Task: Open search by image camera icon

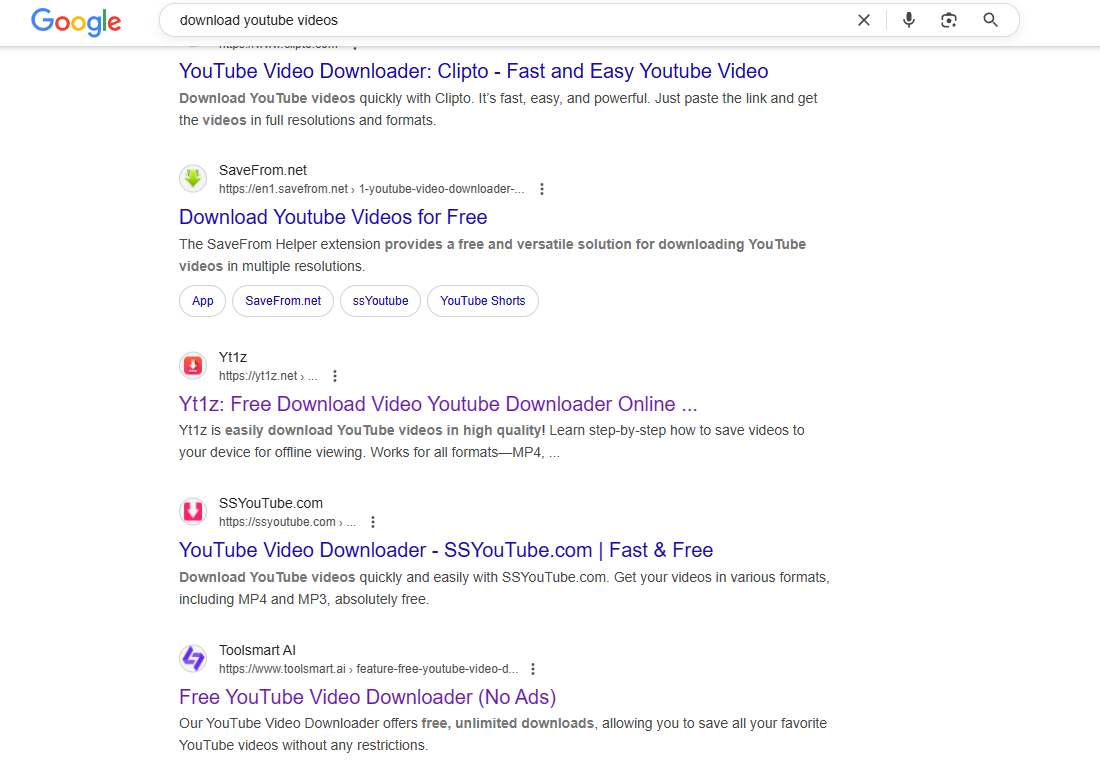Action: [x=948, y=20]
